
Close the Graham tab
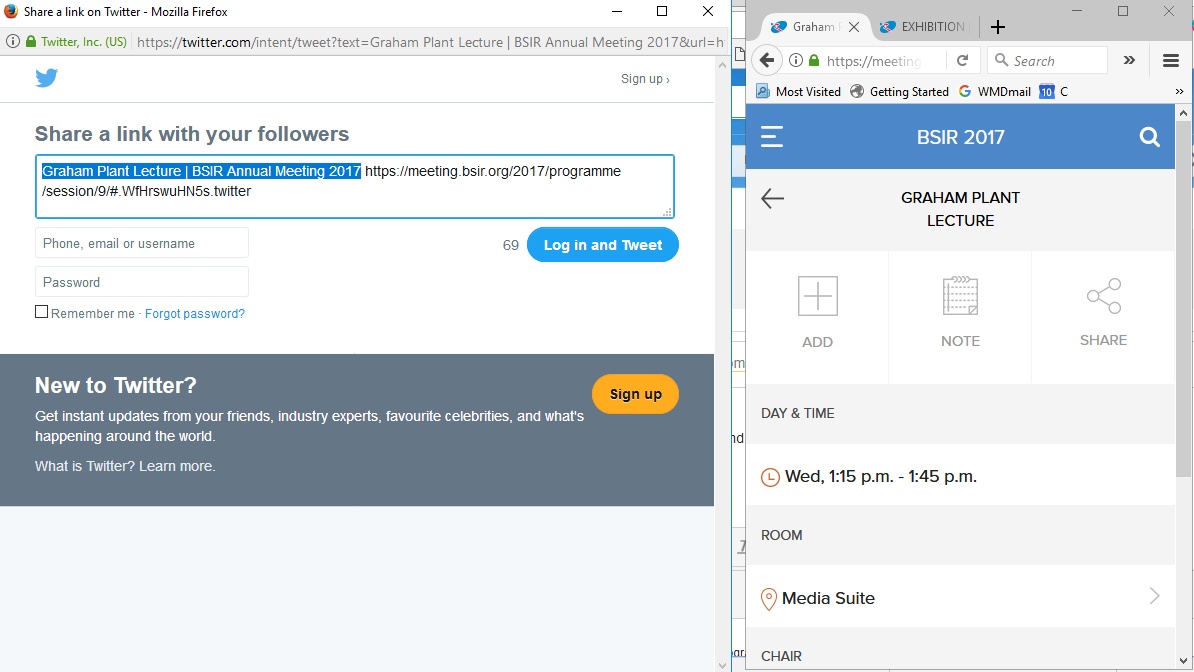coord(854,27)
